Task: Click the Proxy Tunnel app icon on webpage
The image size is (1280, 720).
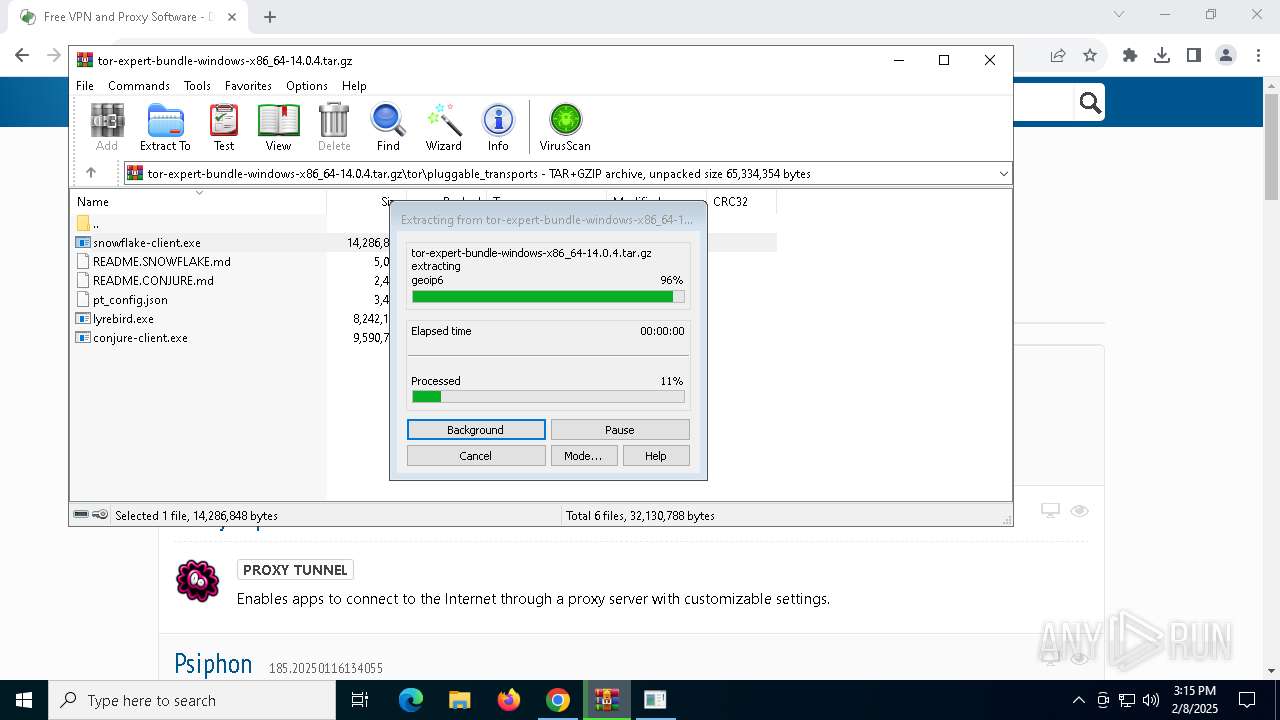Action: click(197, 580)
